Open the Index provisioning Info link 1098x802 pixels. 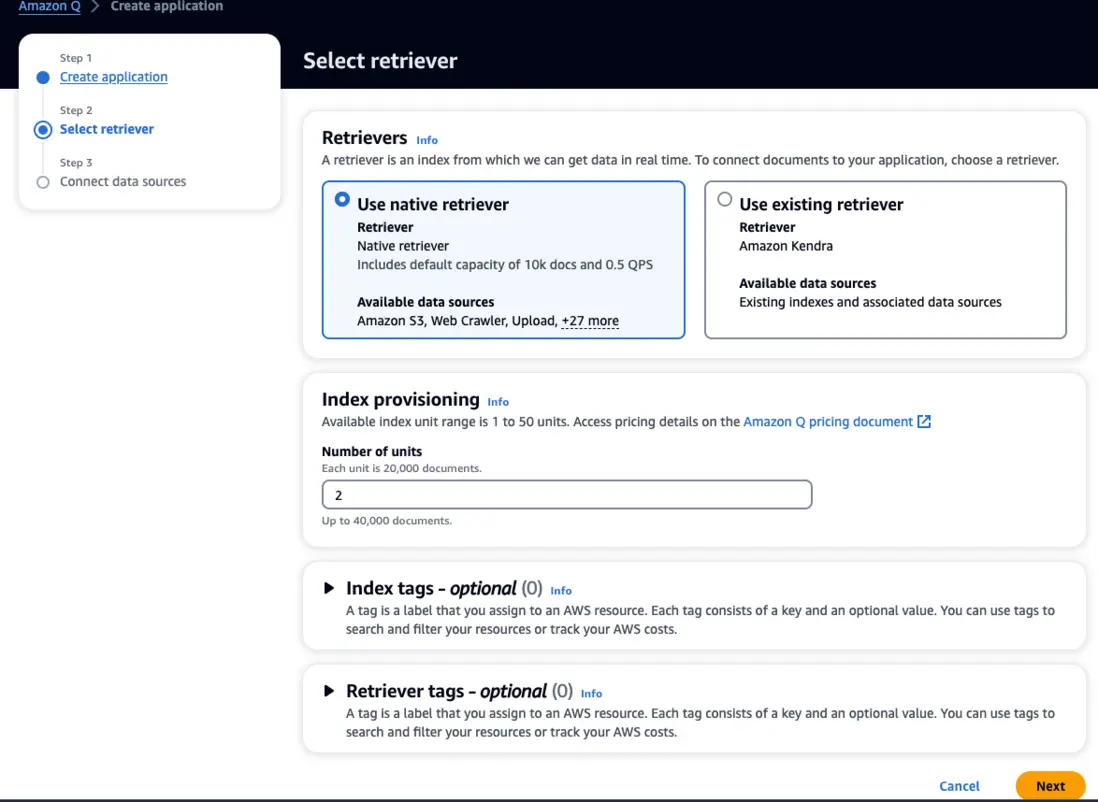[498, 402]
